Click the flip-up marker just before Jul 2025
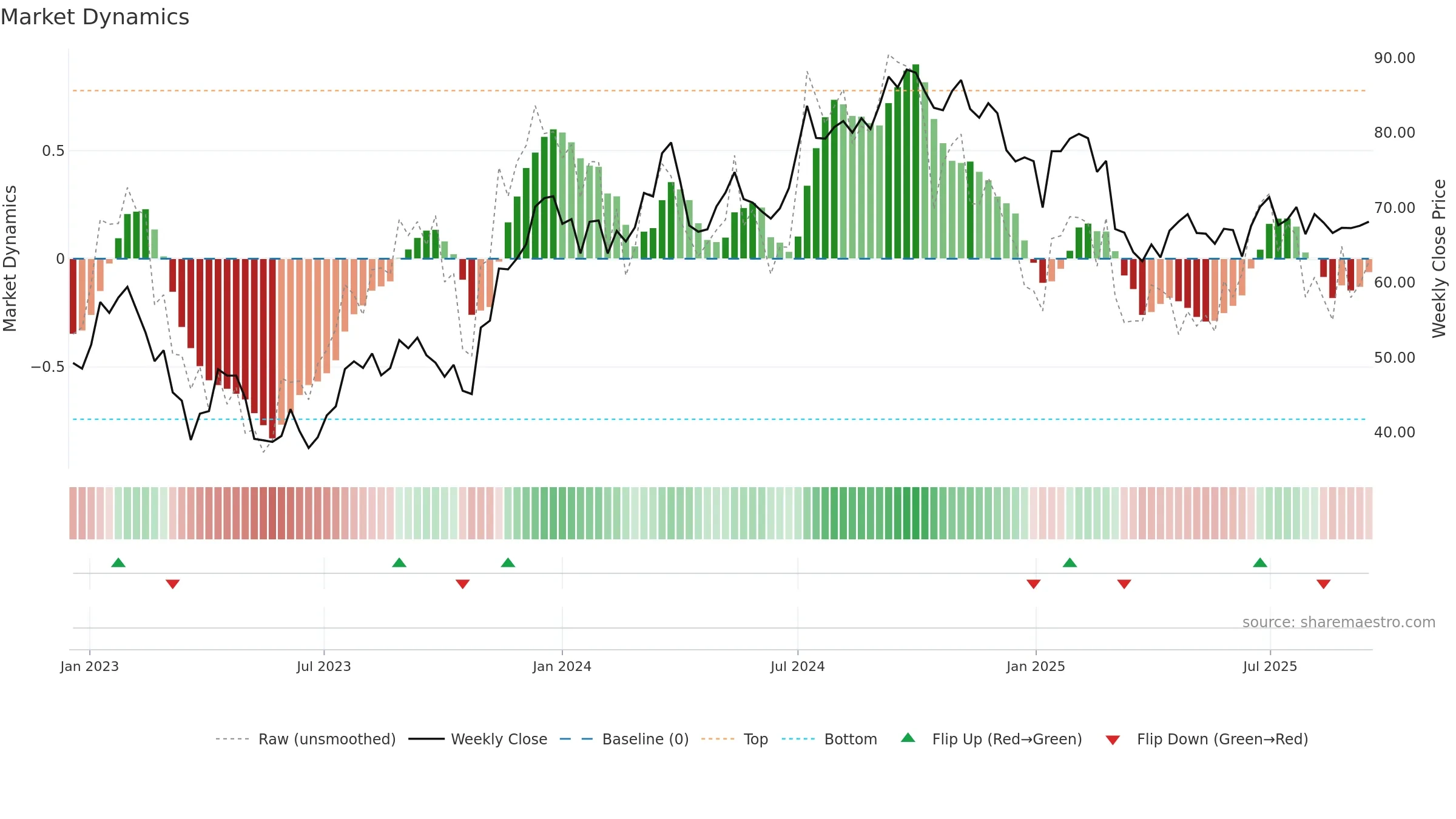 [x=1260, y=562]
